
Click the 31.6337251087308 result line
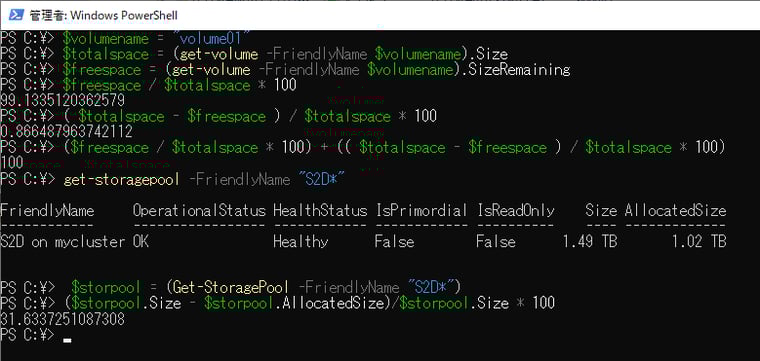63,319
